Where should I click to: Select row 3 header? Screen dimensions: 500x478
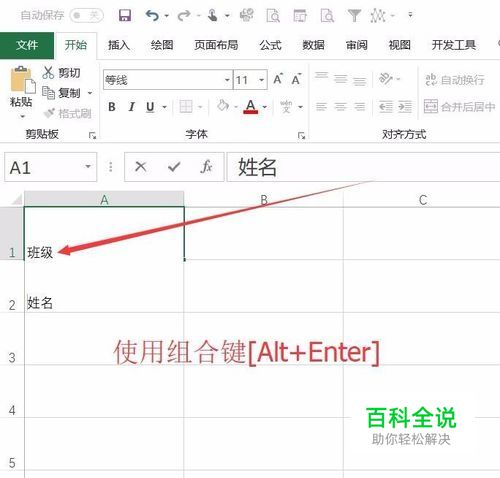point(12,339)
